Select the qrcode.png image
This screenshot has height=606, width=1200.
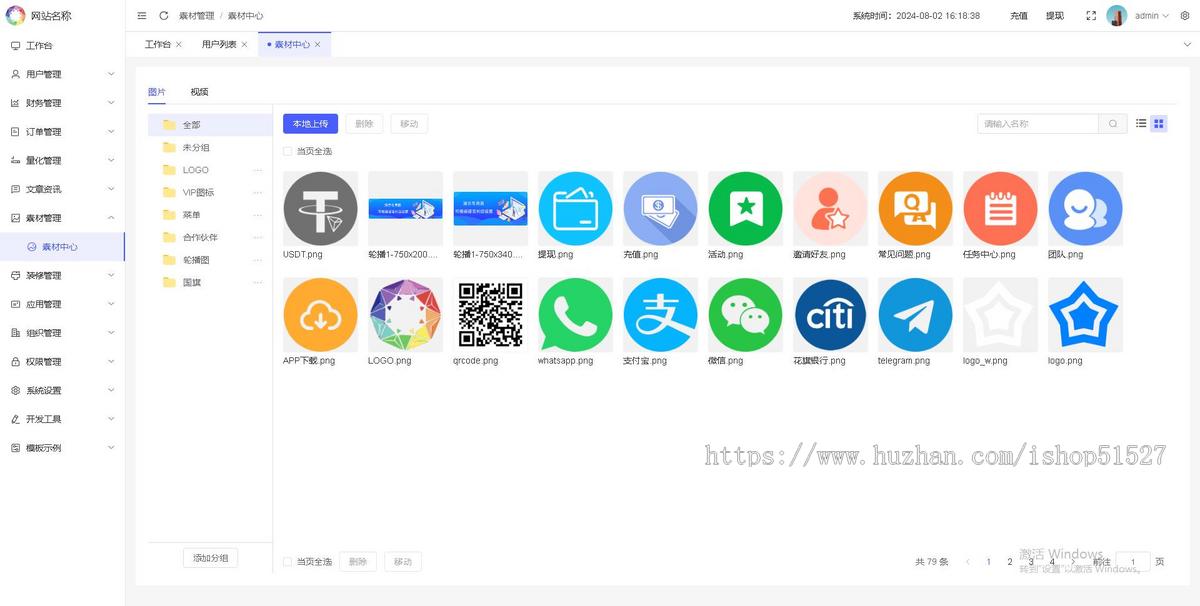click(x=490, y=315)
